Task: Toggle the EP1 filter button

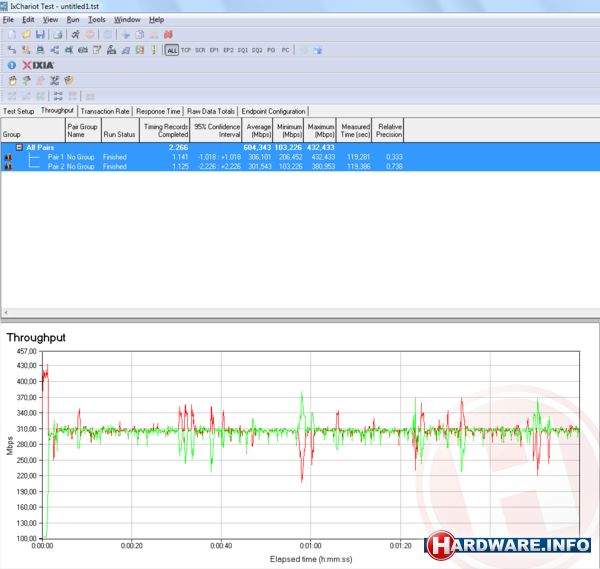Action: [x=214, y=50]
